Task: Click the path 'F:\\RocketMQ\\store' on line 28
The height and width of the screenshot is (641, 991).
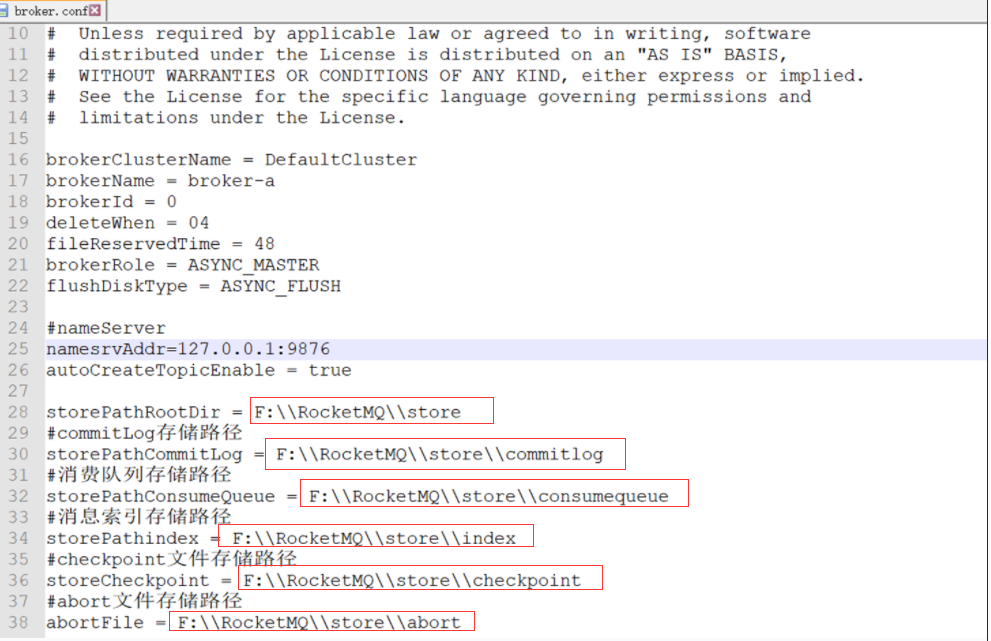Action: (x=358, y=412)
